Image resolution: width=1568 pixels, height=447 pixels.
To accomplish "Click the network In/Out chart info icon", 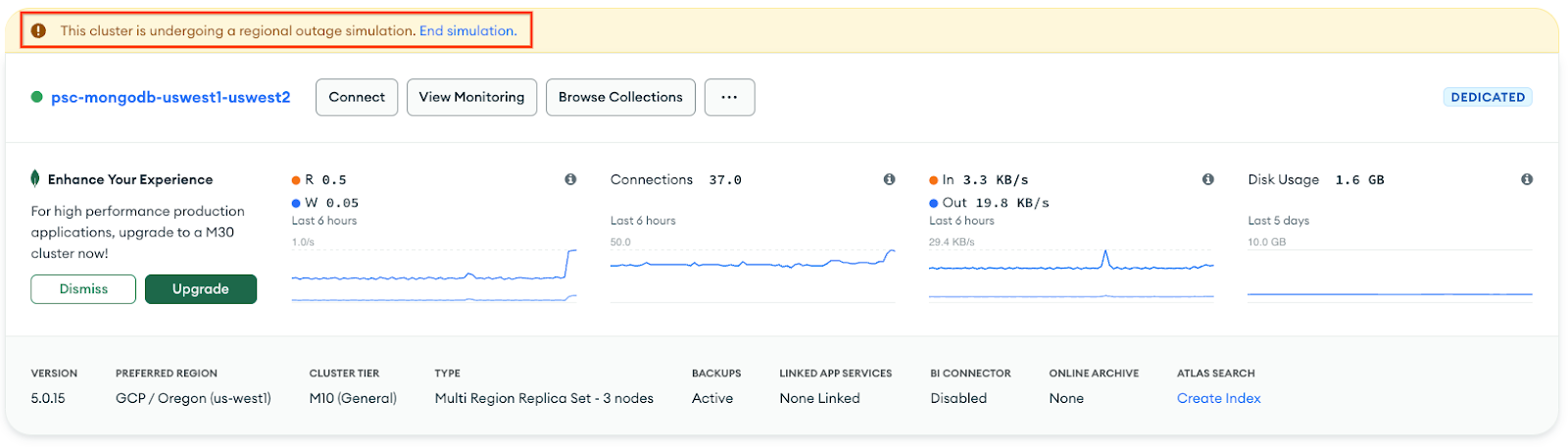I will point(1207,179).
